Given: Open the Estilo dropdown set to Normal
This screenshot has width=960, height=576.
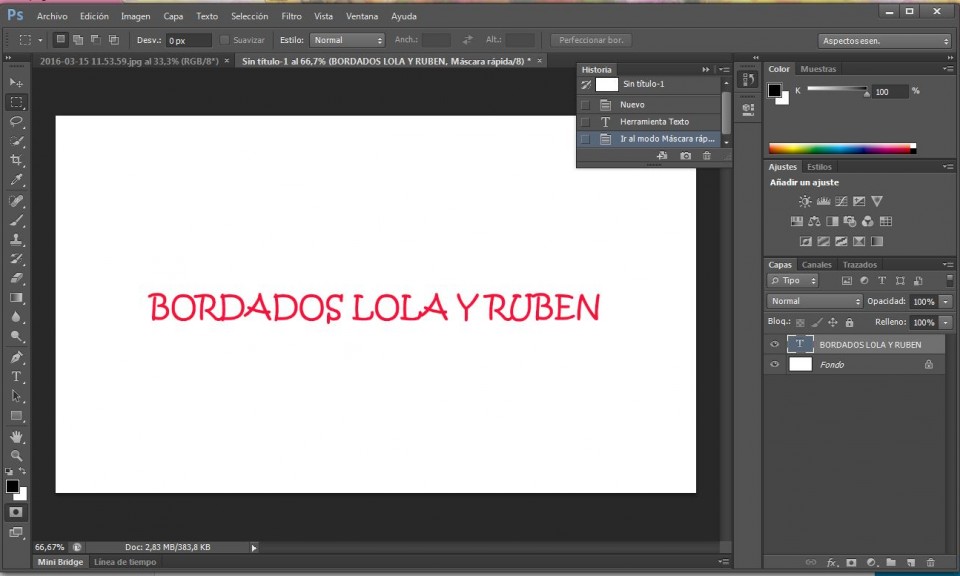Looking at the screenshot, I should pos(348,40).
